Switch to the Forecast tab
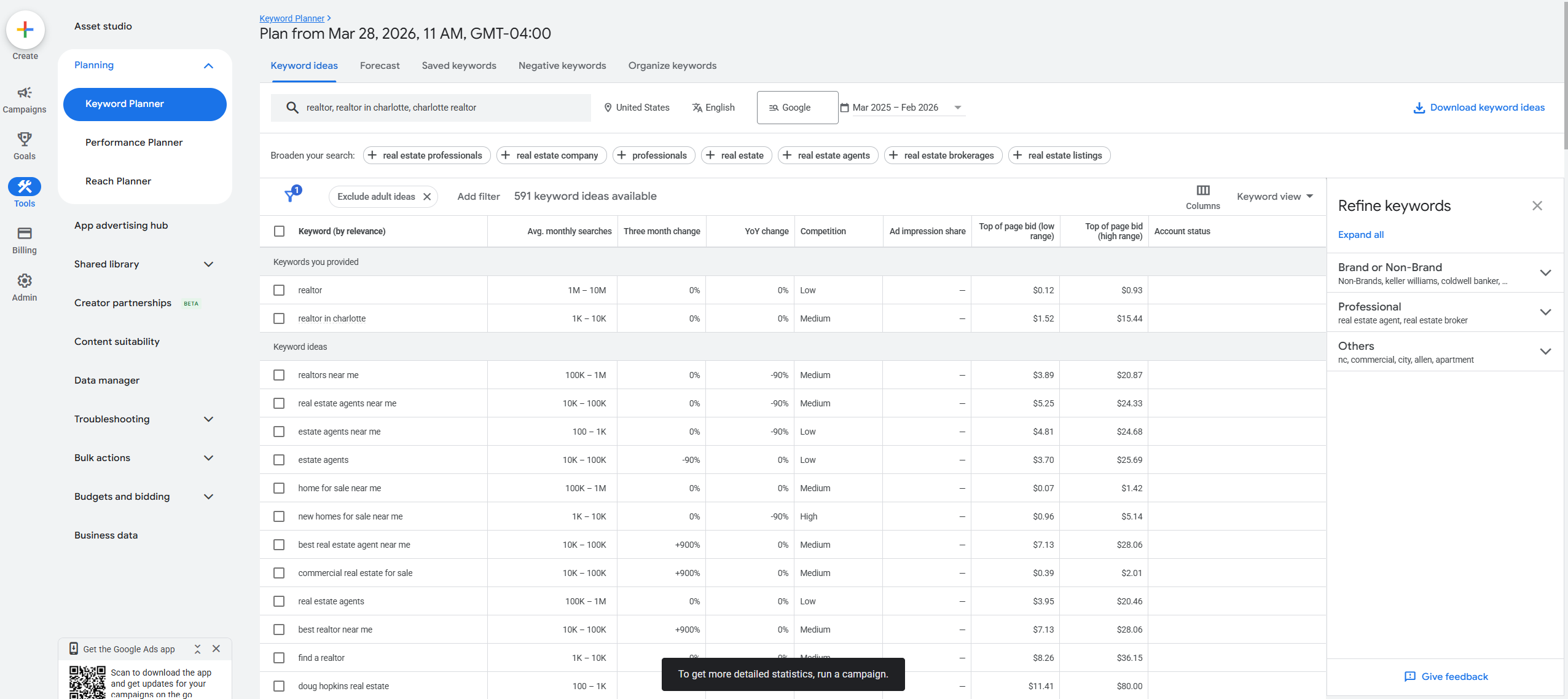Image resolution: width=1568 pixels, height=699 pixels. pos(379,65)
